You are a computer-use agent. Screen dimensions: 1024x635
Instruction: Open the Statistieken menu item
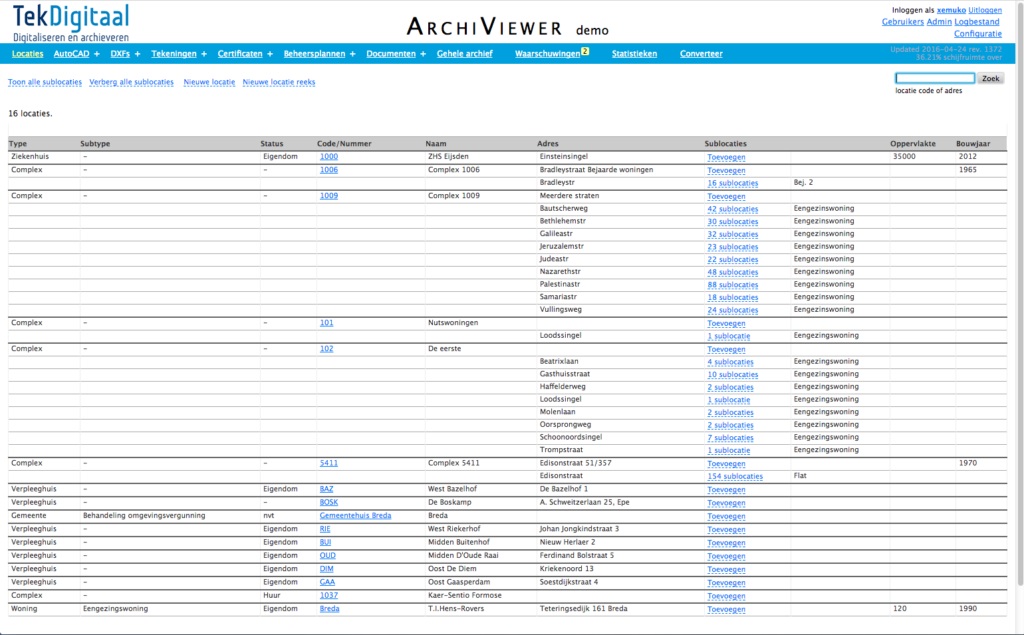(x=634, y=54)
